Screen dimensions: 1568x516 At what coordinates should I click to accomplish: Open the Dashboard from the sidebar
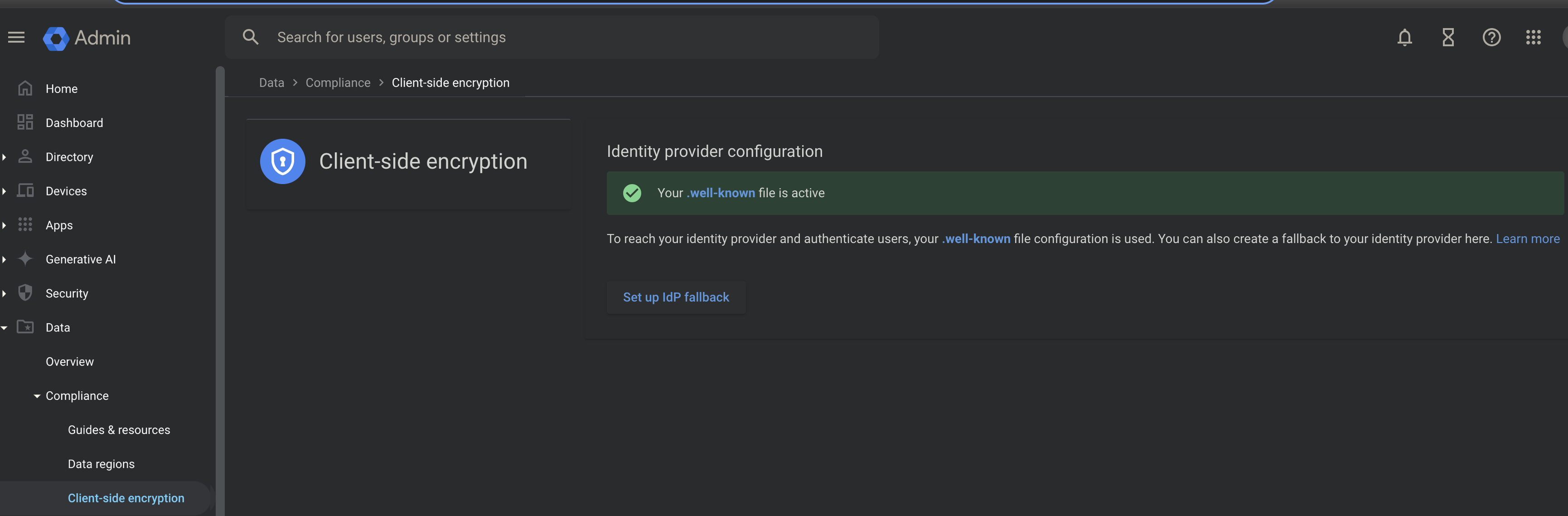[74, 122]
